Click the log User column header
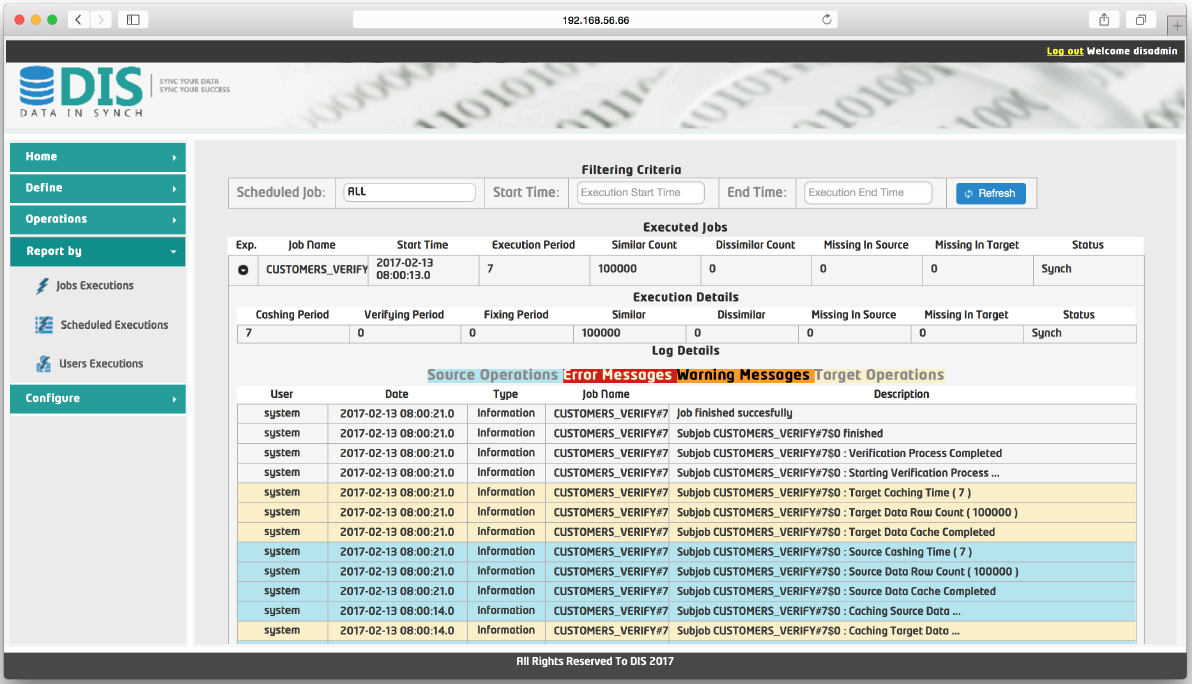The height and width of the screenshot is (684, 1192). [x=282, y=394]
